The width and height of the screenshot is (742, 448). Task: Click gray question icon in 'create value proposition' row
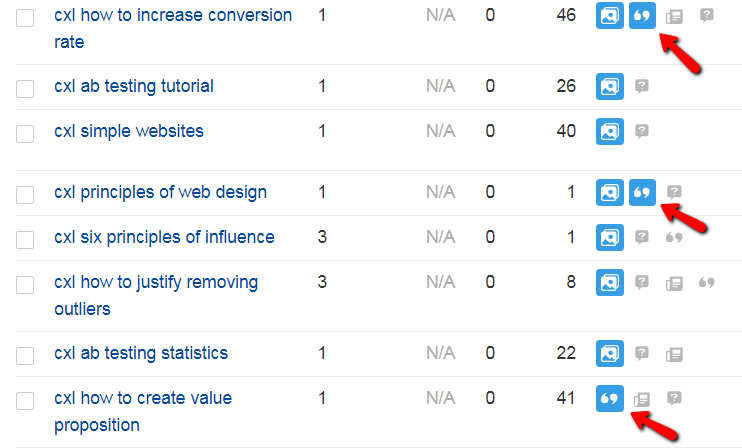pyautogui.click(x=674, y=398)
